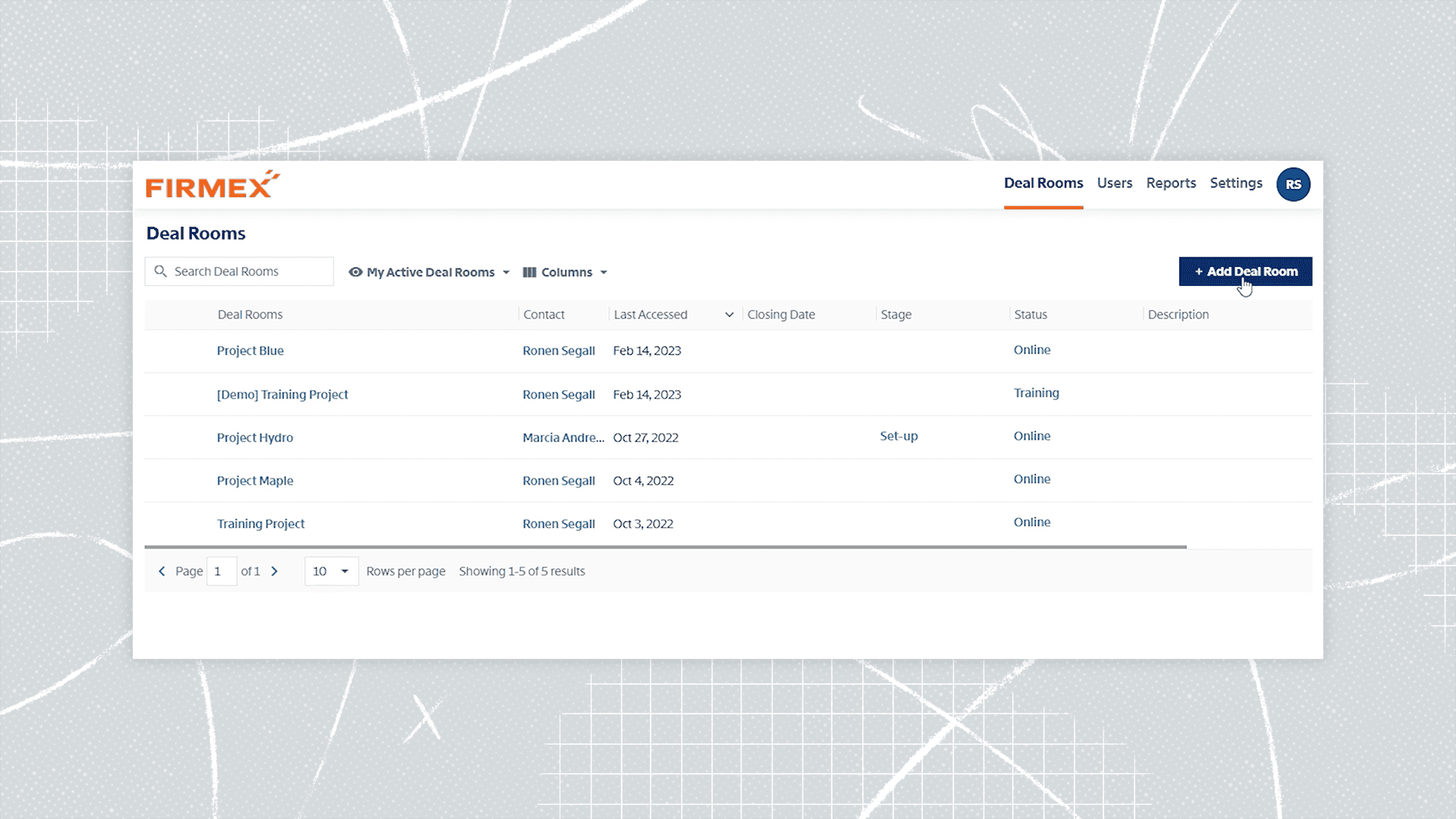The width and height of the screenshot is (1456, 819).
Task: Click the eye icon beside My Active Deal Rooms
Action: (x=355, y=272)
